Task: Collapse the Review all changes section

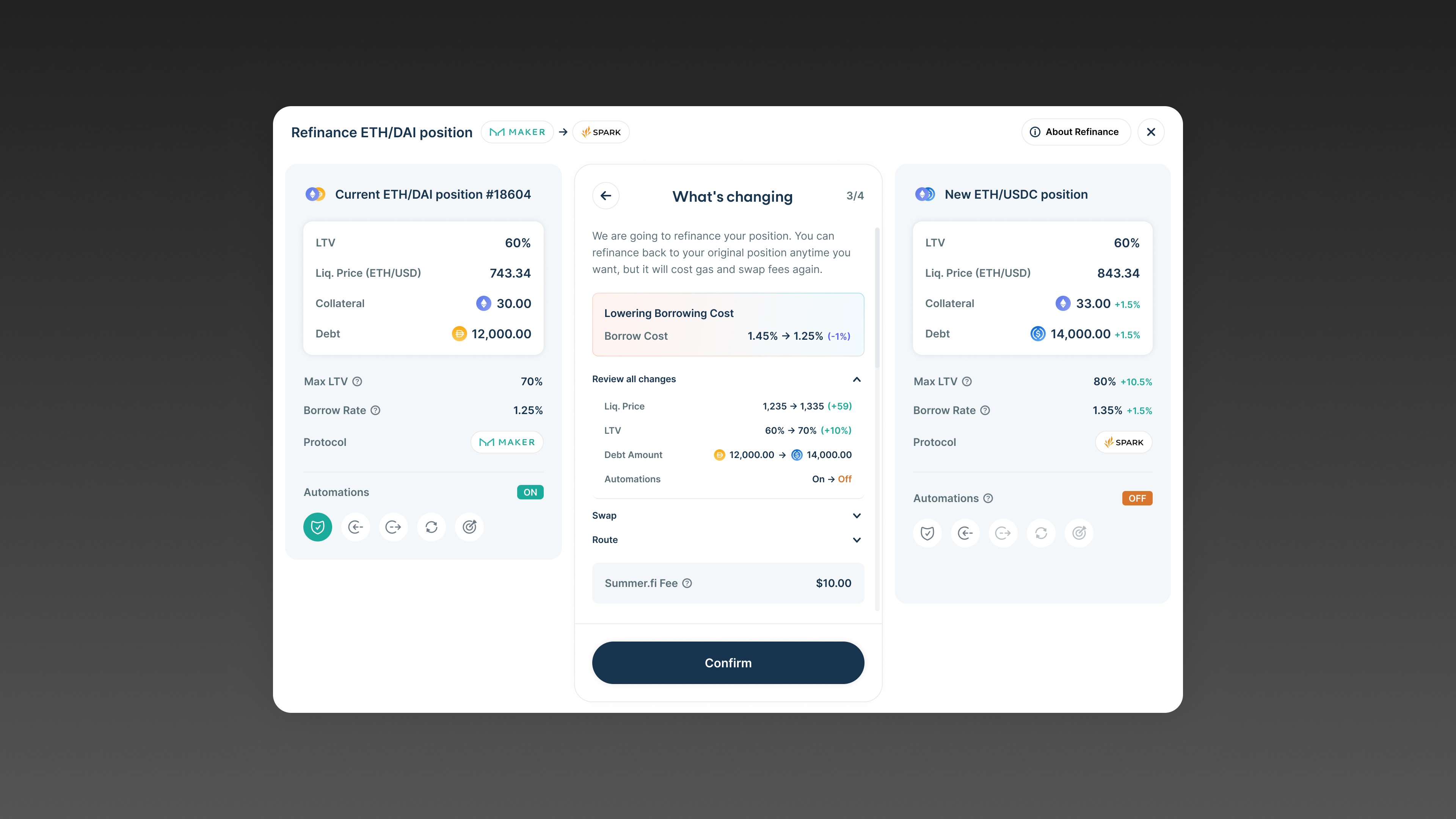Action: [856, 379]
